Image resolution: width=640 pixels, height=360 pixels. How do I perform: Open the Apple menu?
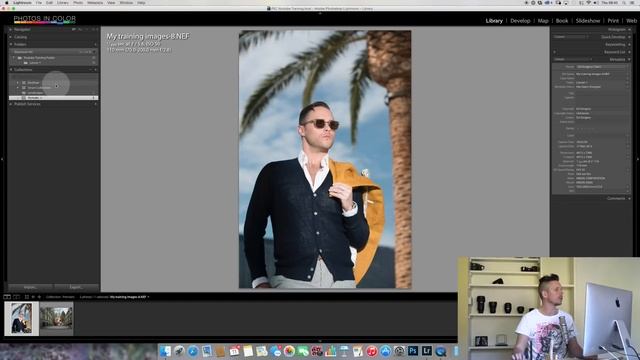(x=7, y=3)
